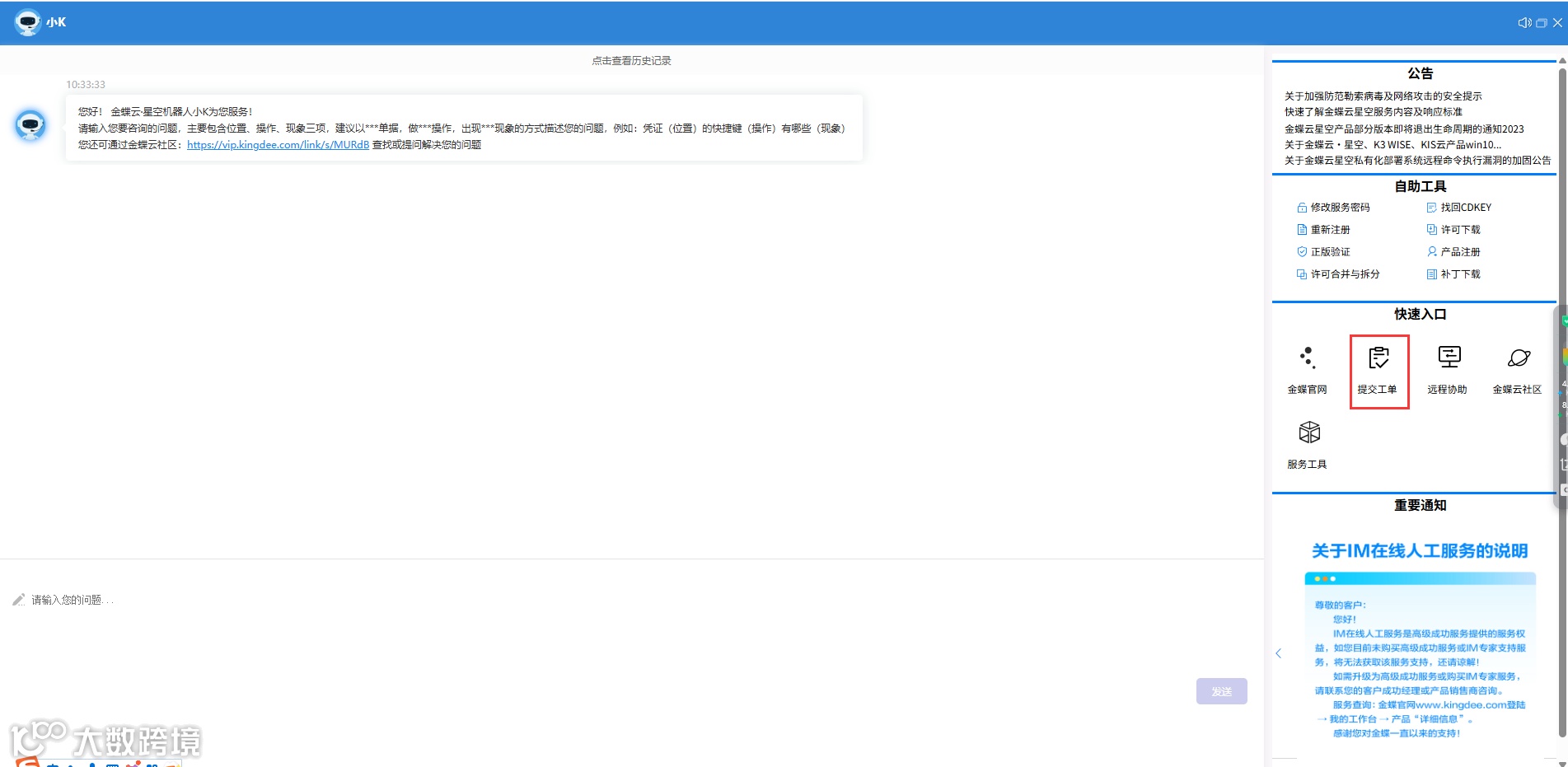
Task: Open the vip.kingdee.com community link
Action: coord(278,145)
